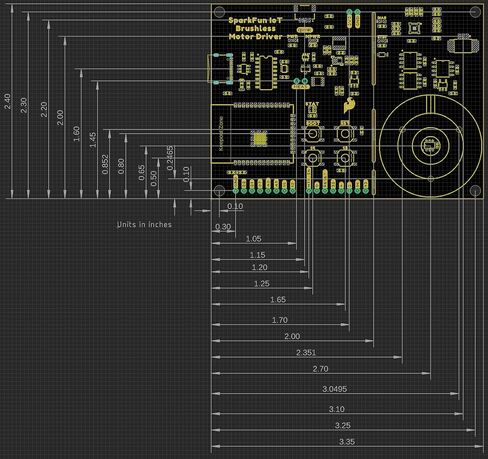Select the rotated 0.852 dimension label
The height and width of the screenshot is (459, 488).
[105, 164]
